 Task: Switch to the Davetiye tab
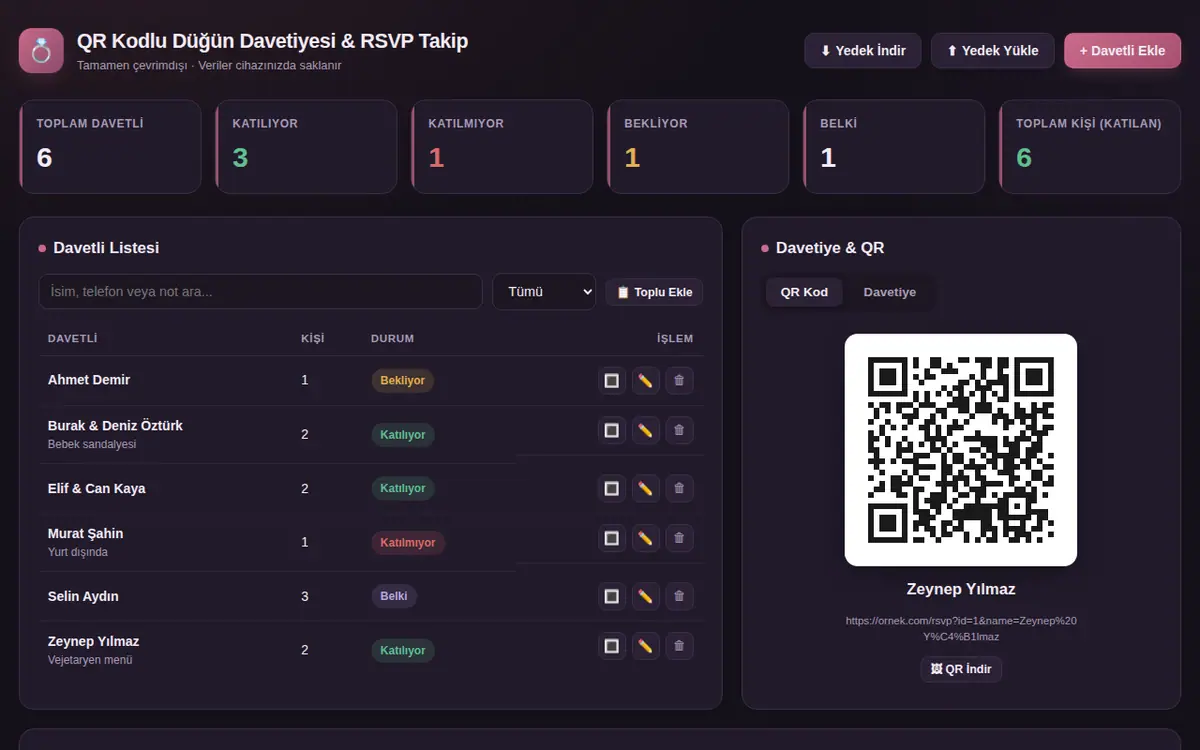pyautogui.click(x=890, y=292)
